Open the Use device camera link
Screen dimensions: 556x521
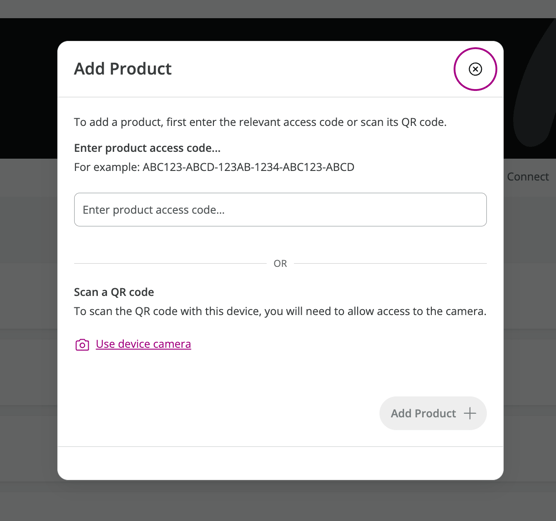(x=143, y=344)
